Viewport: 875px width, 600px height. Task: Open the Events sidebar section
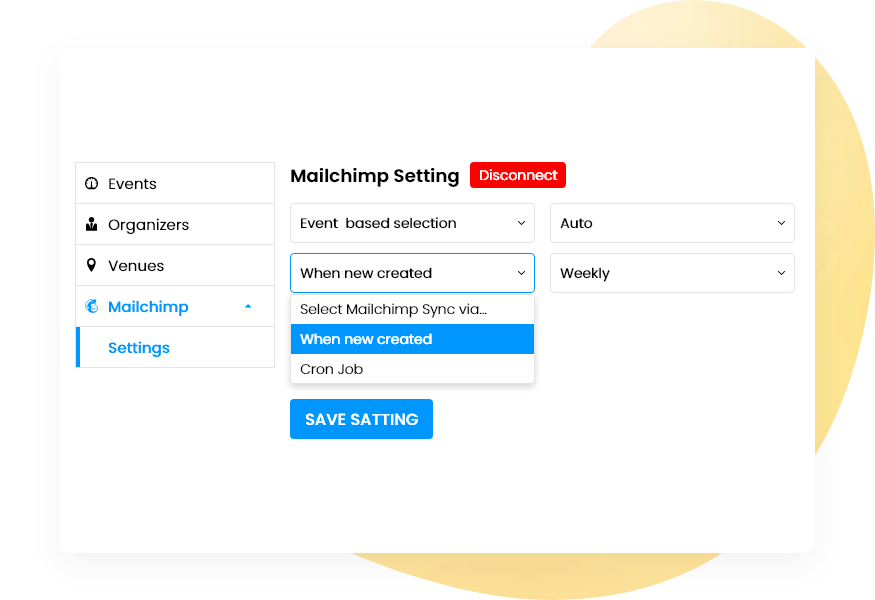point(130,183)
